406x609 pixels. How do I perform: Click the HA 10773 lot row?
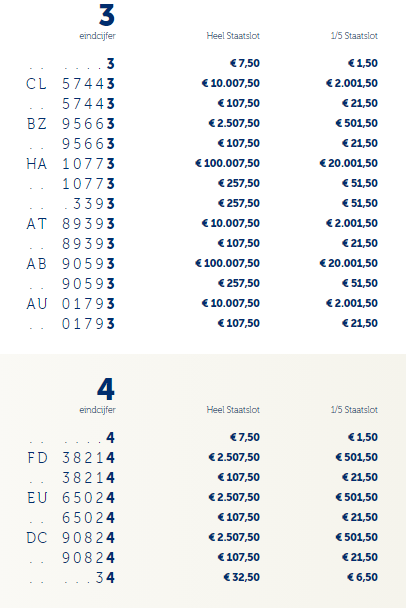click(202, 164)
